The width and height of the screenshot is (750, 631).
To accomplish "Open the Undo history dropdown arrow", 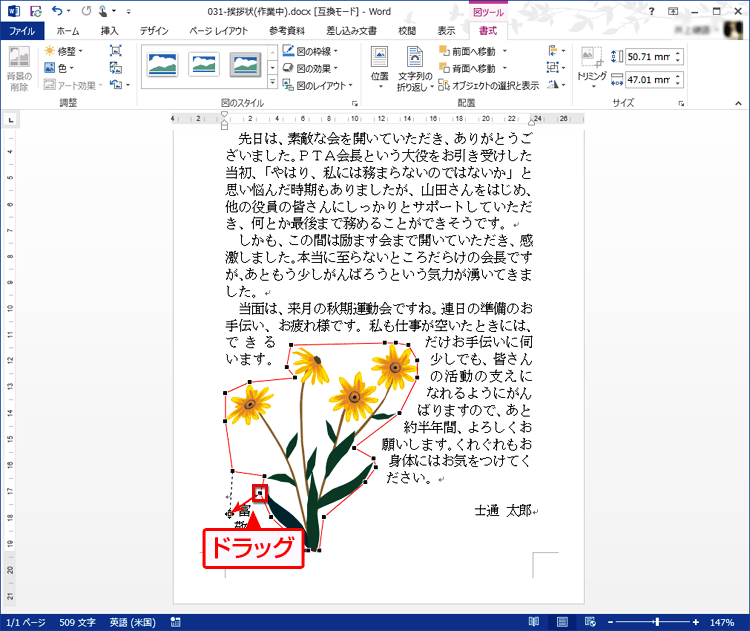I will click(x=68, y=11).
